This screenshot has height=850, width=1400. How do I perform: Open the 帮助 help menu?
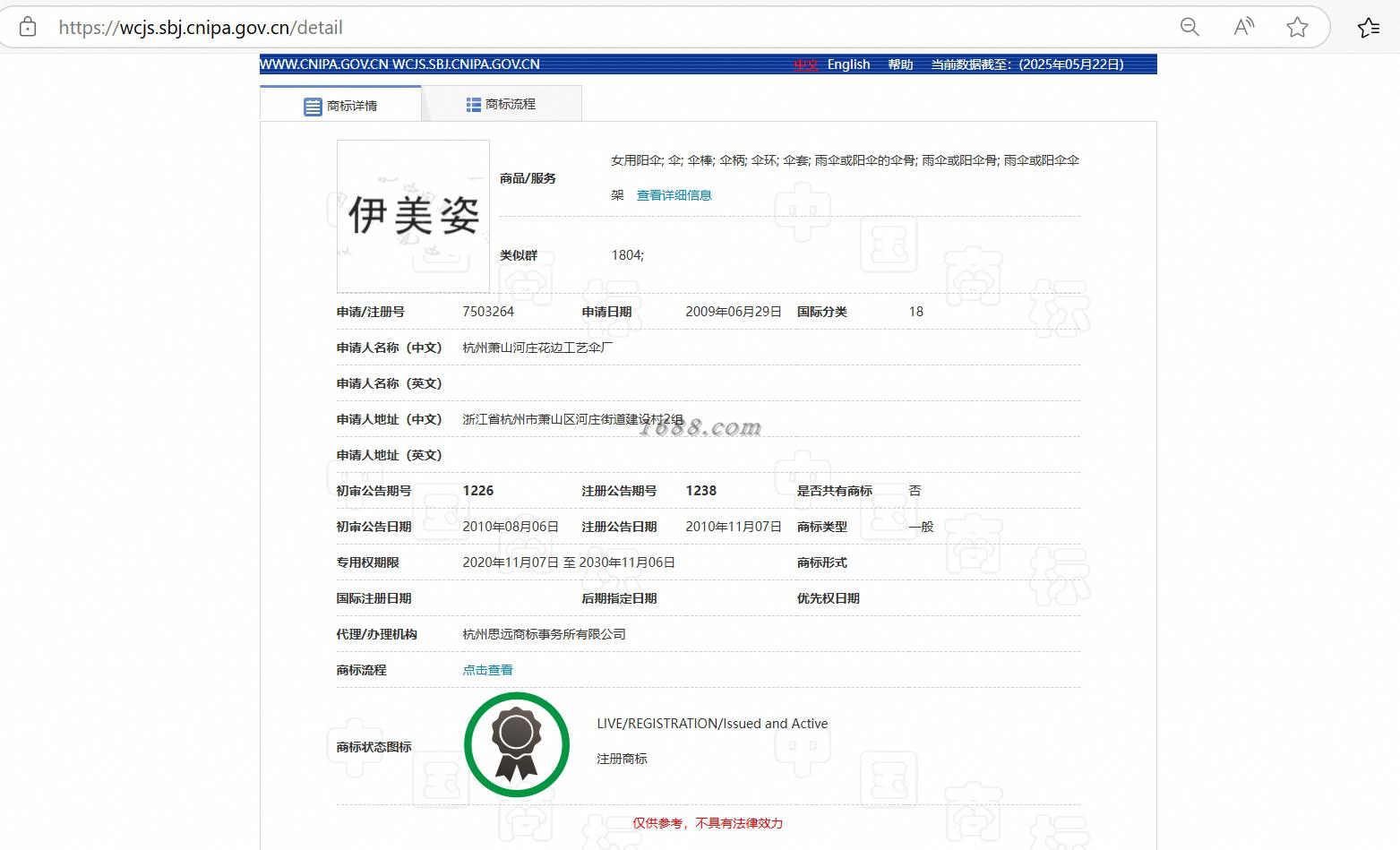900,64
